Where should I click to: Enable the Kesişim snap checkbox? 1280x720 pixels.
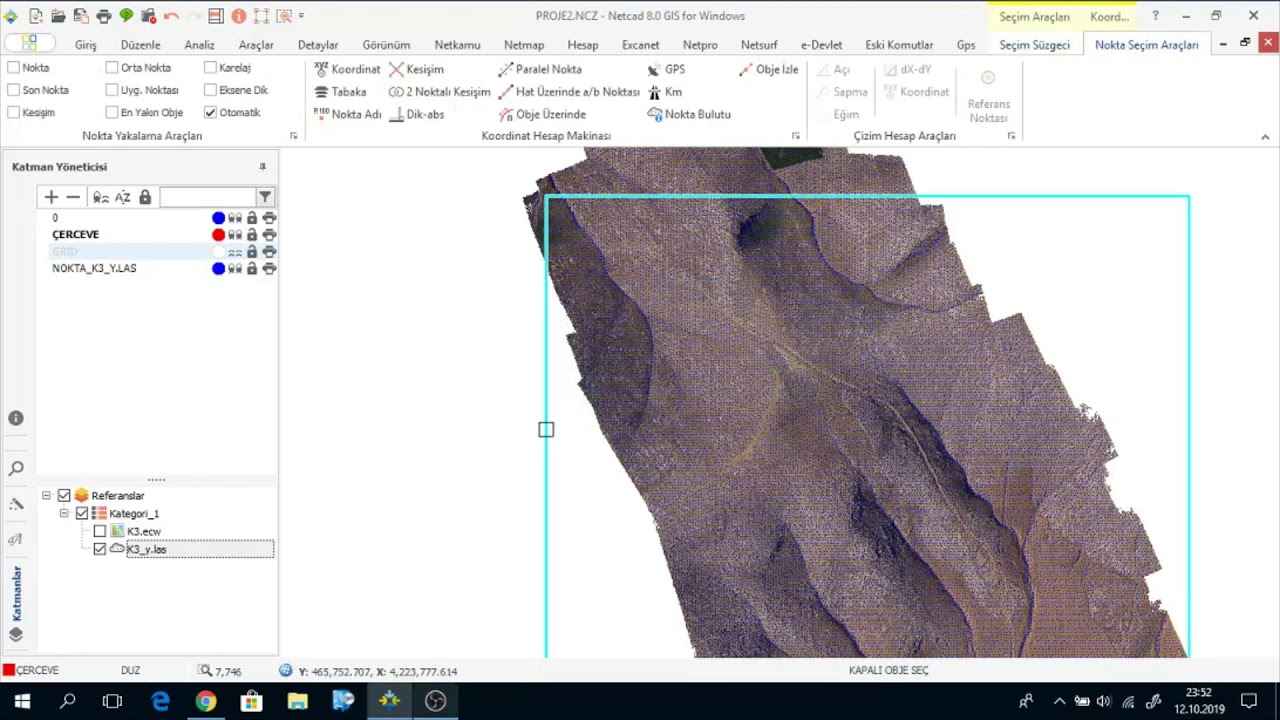(x=13, y=112)
